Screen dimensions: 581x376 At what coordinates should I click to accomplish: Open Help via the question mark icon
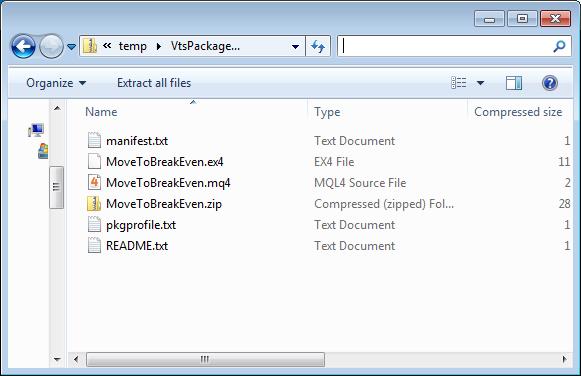pyautogui.click(x=550, y=83)
